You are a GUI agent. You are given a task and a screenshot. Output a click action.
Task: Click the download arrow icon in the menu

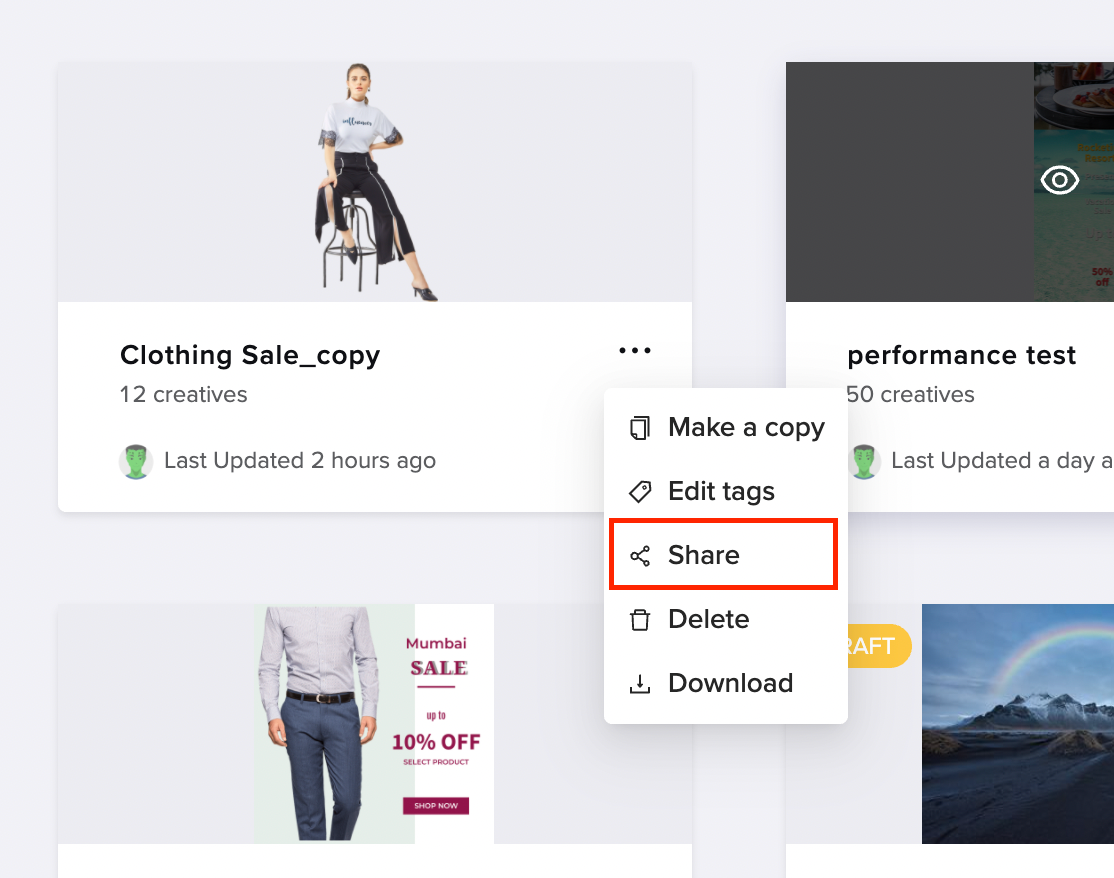click(x=639, y=683)
